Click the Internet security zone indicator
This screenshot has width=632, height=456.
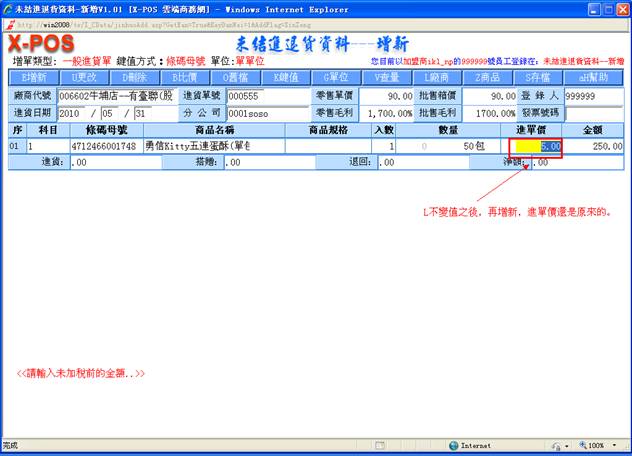(474, 446)
